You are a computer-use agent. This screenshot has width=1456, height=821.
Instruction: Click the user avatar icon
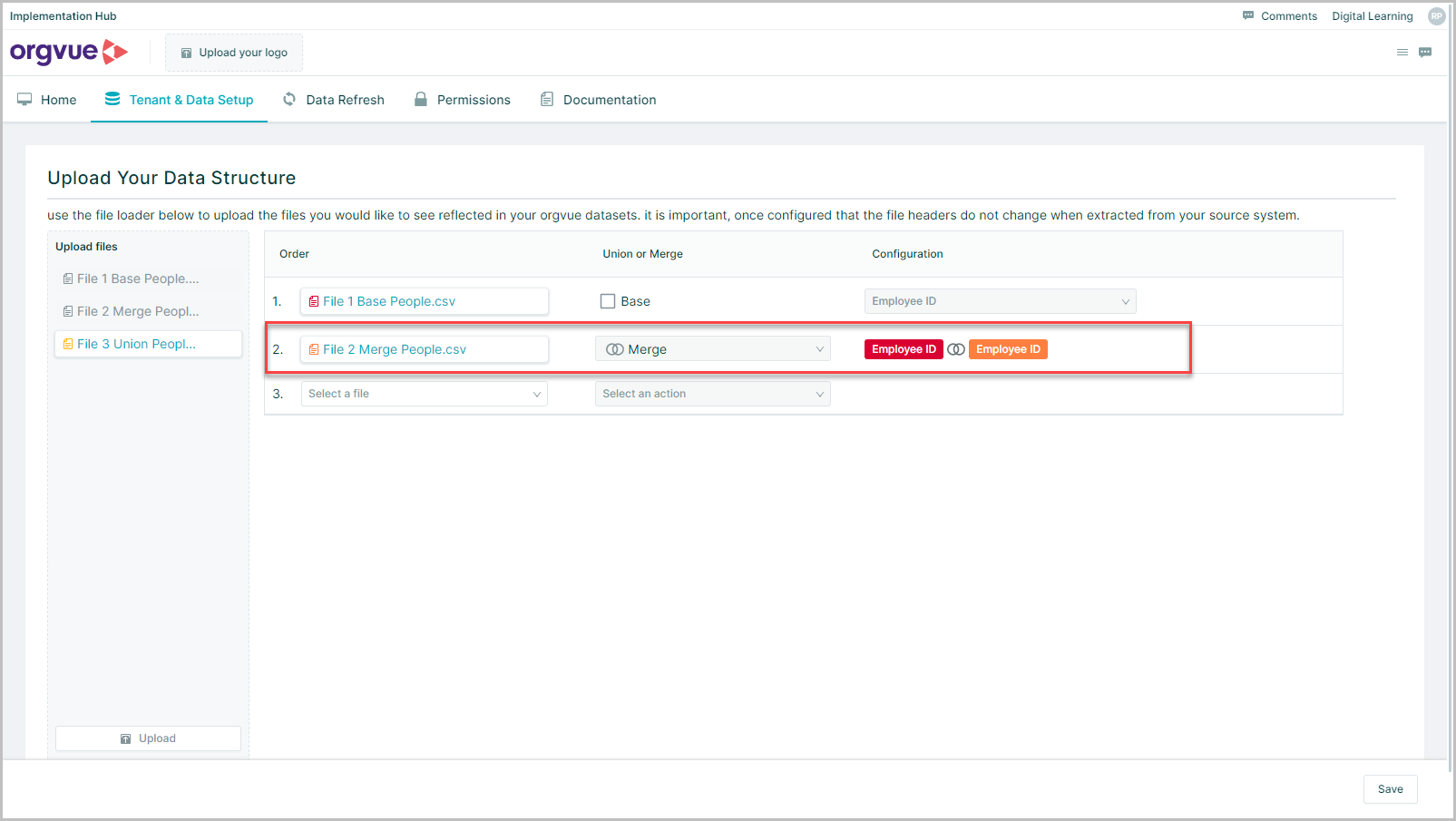click(1436, 16)
